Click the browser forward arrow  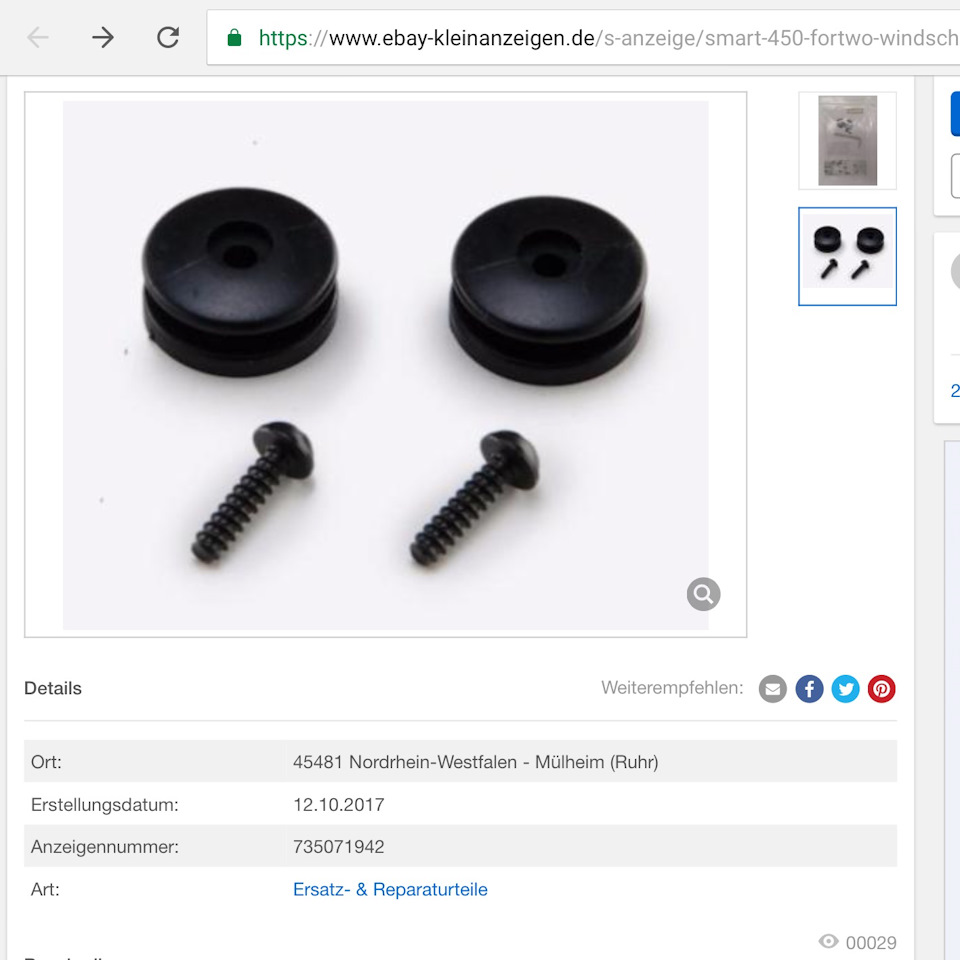(x=103, y=38)
